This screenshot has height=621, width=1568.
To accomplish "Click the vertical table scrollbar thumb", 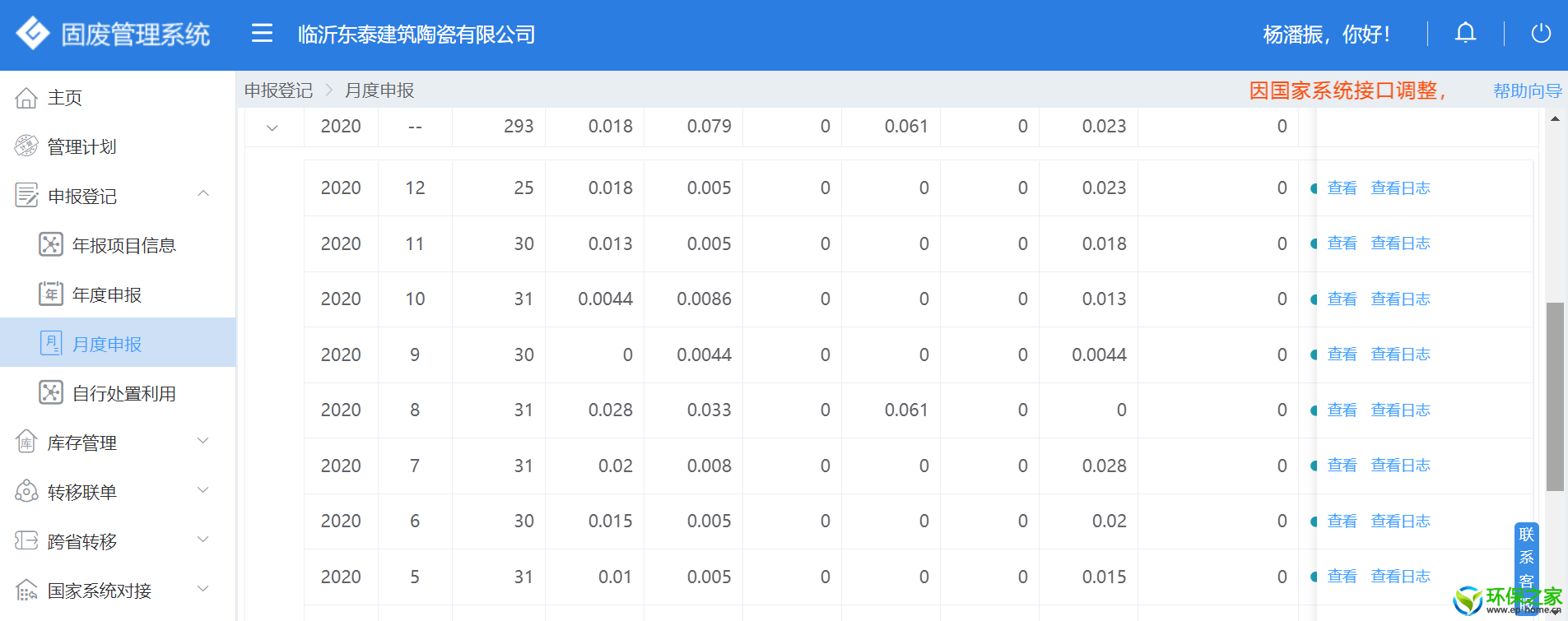I will point(1554,395).
